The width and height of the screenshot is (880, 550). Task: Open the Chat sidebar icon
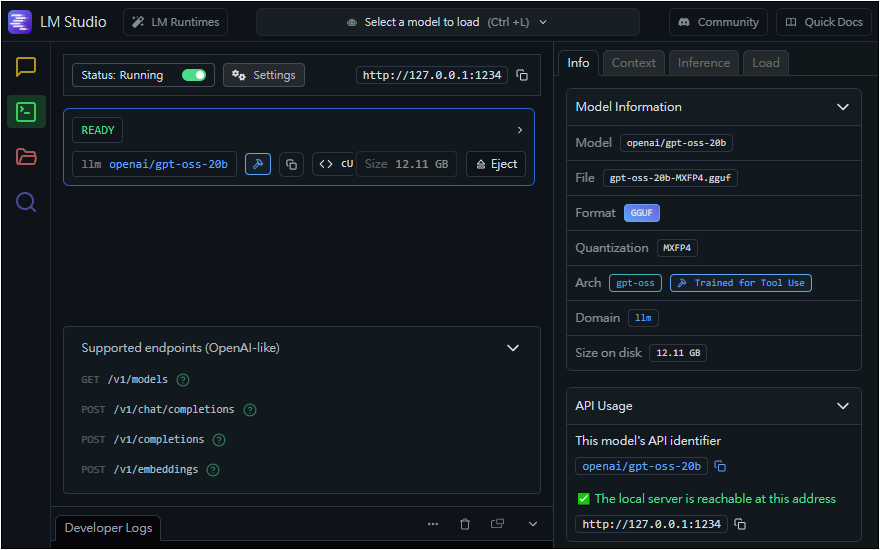(26, 67)
